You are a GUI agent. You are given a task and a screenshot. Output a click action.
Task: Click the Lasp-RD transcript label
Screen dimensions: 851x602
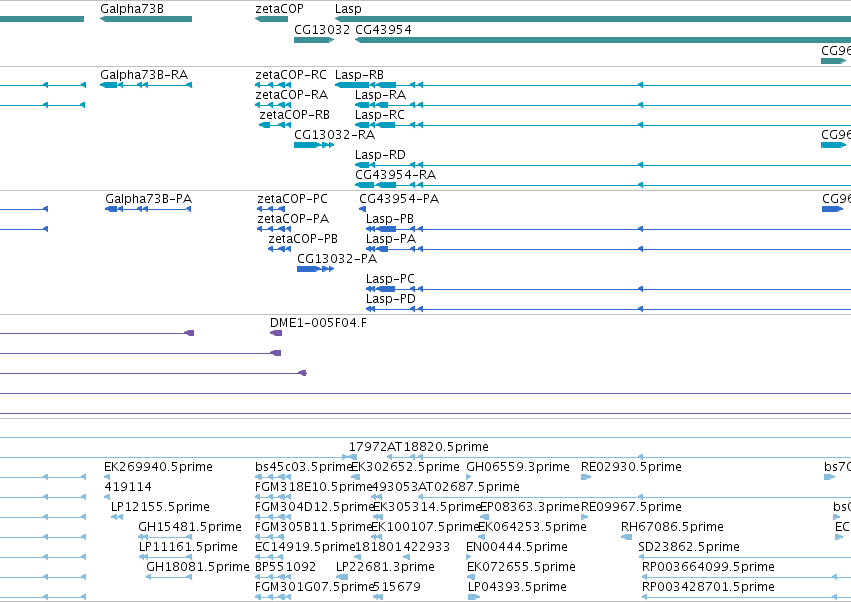(380, 155)
